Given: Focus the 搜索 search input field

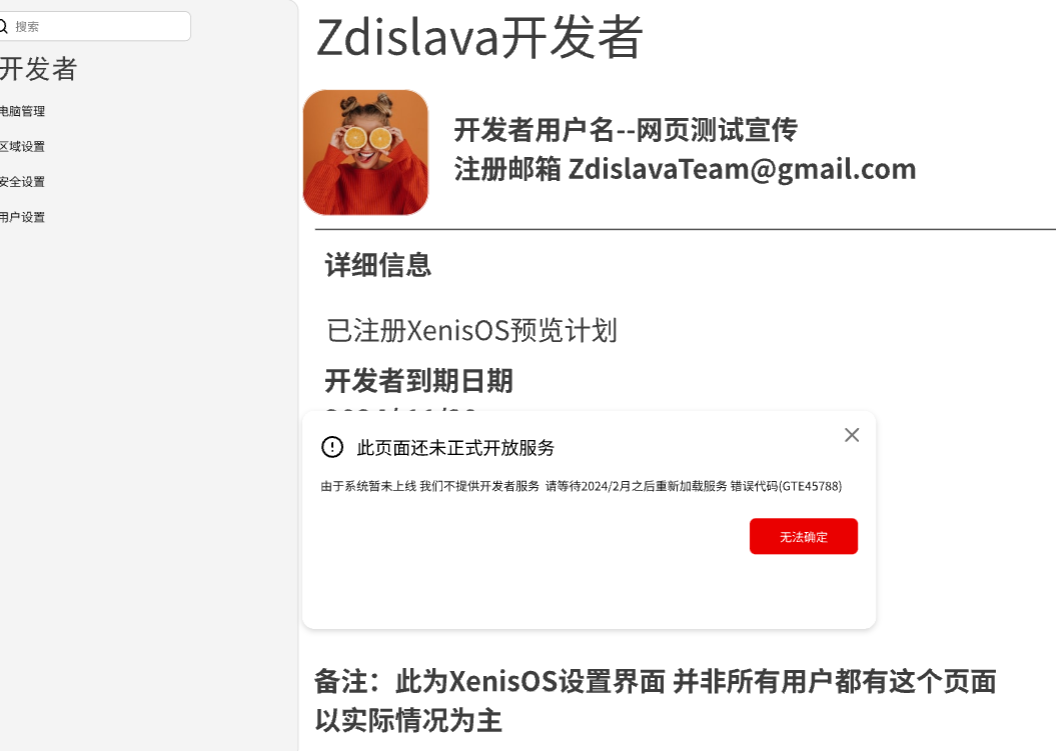Looking at the screenshot, I should pos(95,26).
